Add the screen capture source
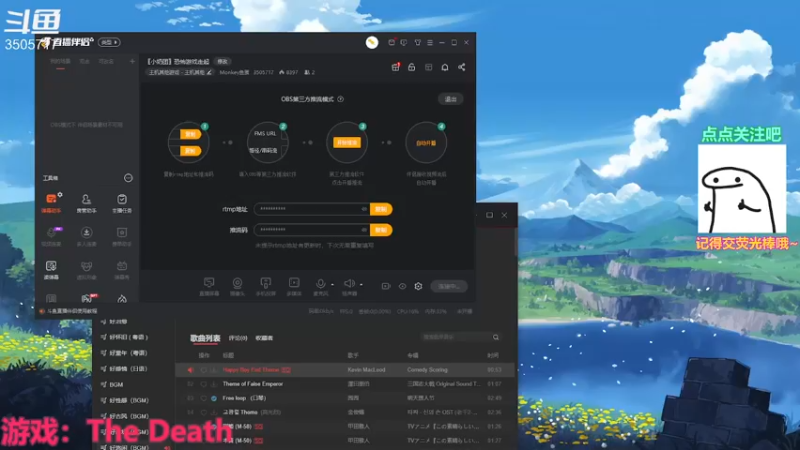The width and height of the screenshot is (800, 450). pyautogui.click(x=209, y=286)
